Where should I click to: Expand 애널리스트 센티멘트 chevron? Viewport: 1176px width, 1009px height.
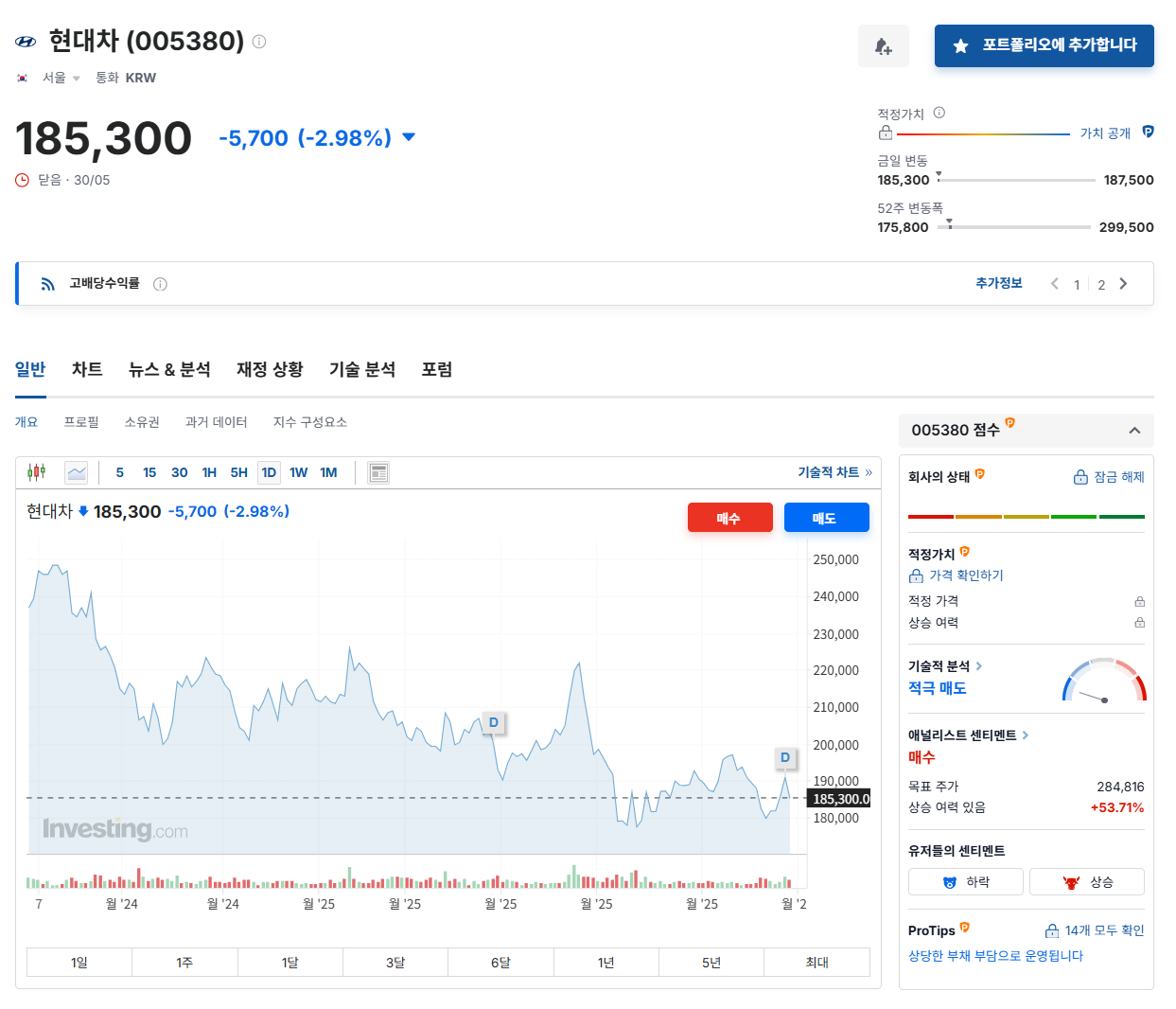coord(1026,735)
